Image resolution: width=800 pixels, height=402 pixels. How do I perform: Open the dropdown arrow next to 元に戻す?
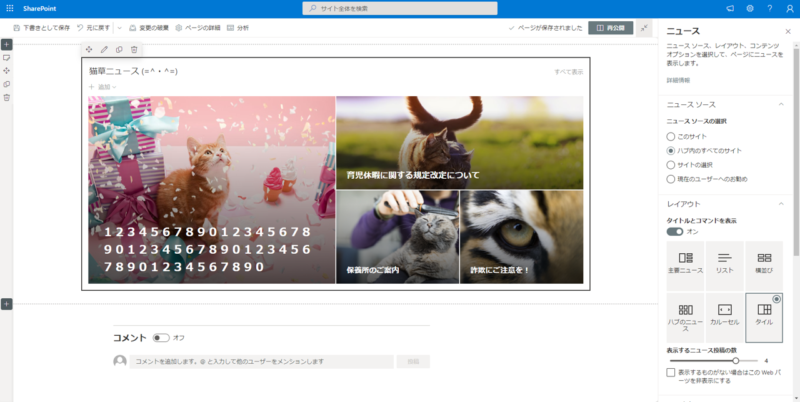tap(119, 28)
